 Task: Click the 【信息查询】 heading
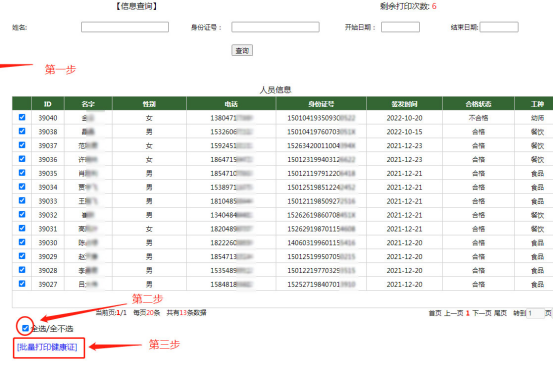click(x=136, y=6)
